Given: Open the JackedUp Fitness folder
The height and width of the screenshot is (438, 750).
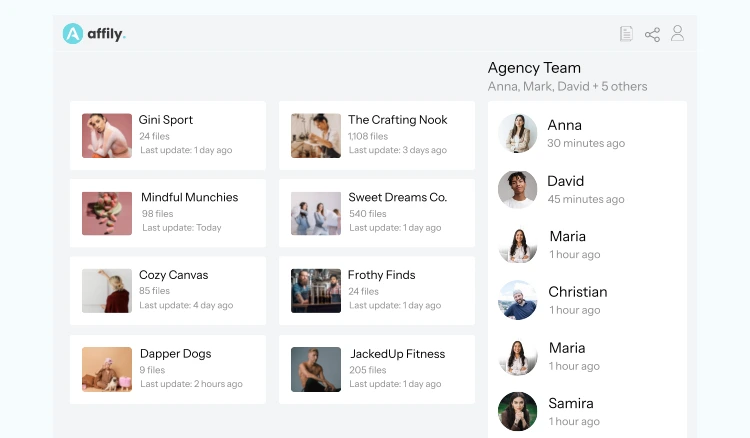Looking at the screenshot, I should tap(376, 369).
